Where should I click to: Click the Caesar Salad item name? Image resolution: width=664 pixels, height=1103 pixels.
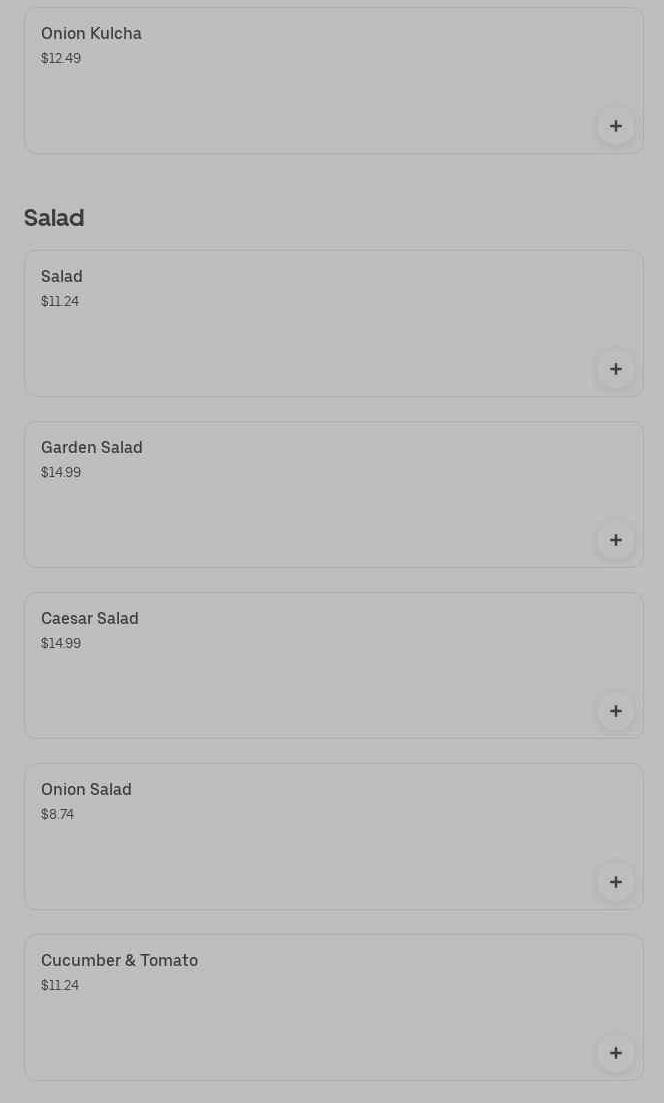point(90,619)
